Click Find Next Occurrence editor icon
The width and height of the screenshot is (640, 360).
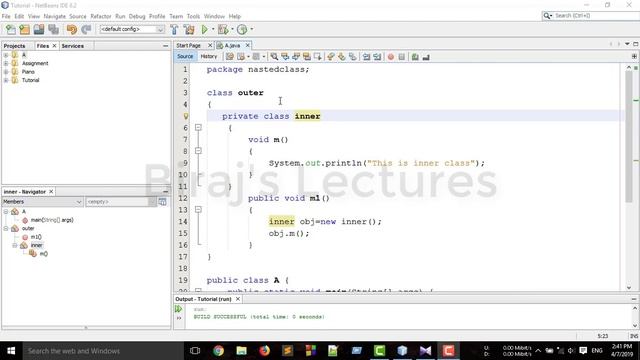point(296,57)
